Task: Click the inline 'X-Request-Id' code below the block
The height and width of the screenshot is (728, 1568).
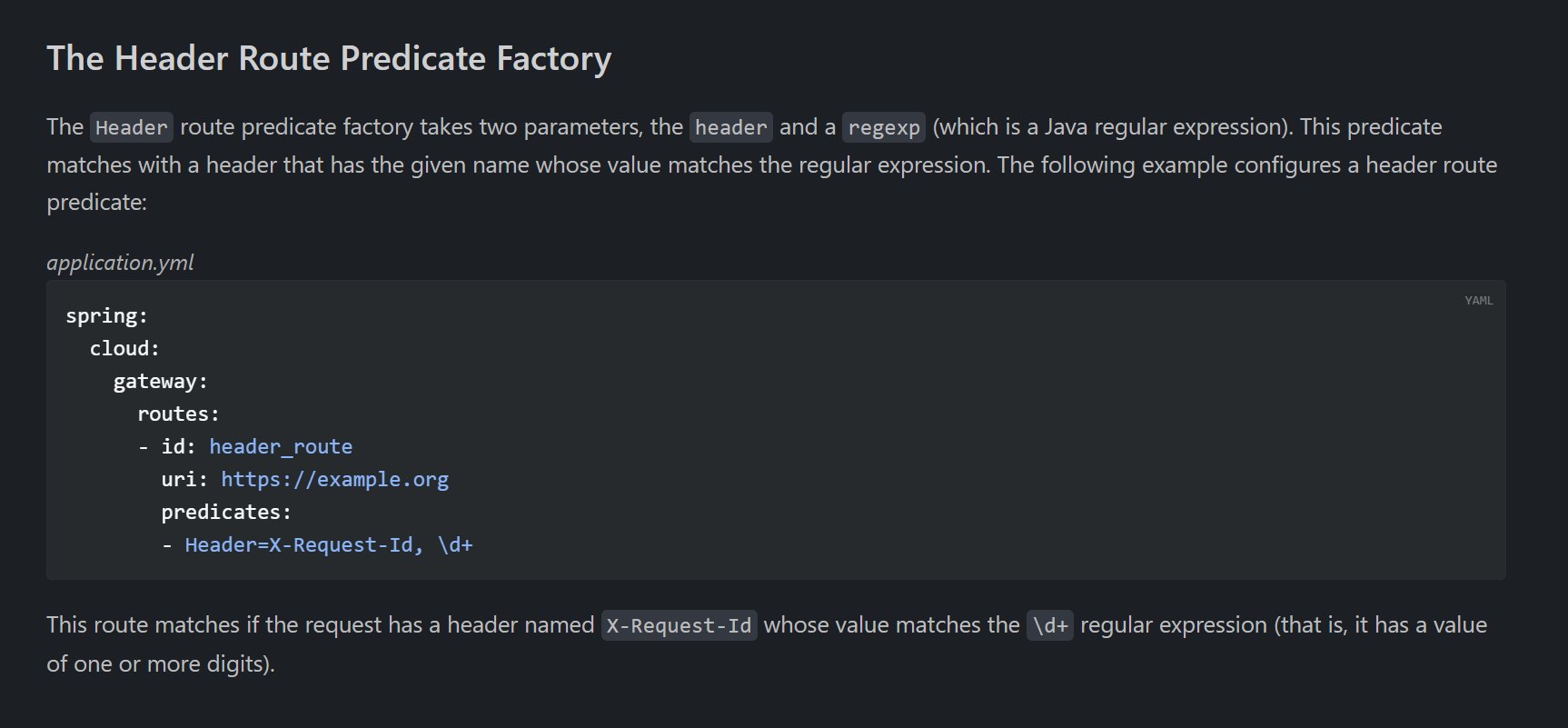Action: coord(679,625)
